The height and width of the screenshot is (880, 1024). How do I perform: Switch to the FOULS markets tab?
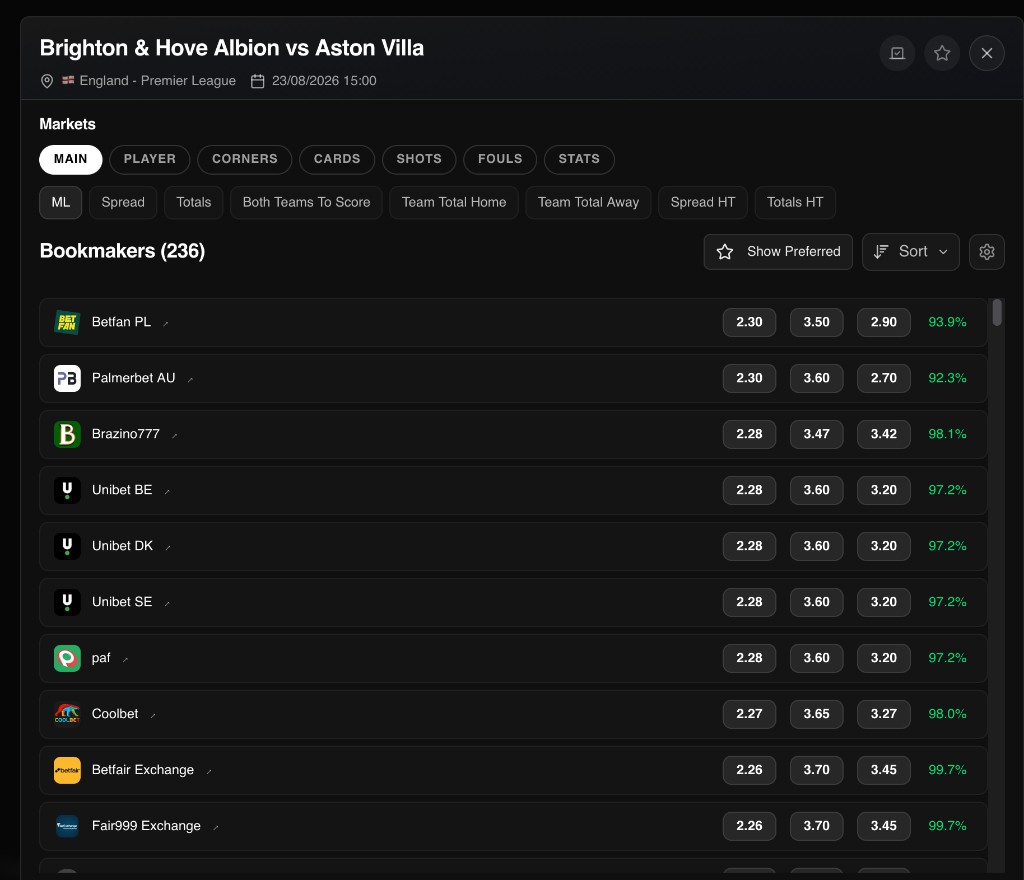[500, 159]
